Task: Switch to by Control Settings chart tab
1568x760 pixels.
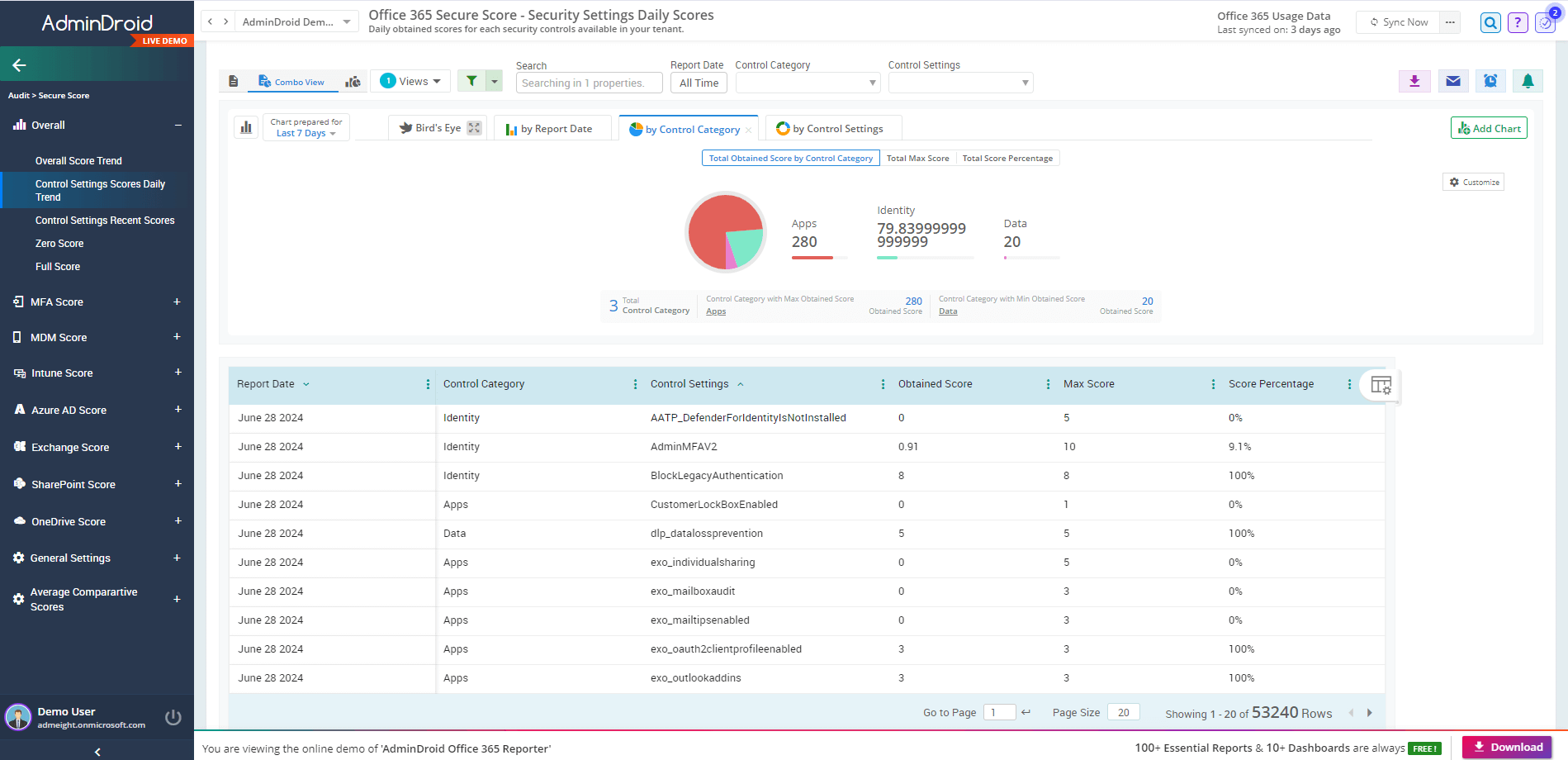Action: pos(831,129)
